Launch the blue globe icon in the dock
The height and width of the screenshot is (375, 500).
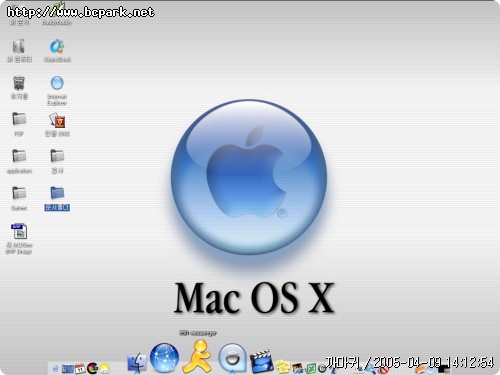click(164, 358)
